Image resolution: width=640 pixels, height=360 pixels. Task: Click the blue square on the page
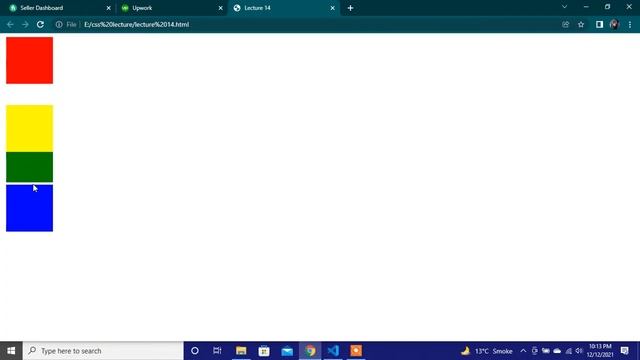[29, 208]
